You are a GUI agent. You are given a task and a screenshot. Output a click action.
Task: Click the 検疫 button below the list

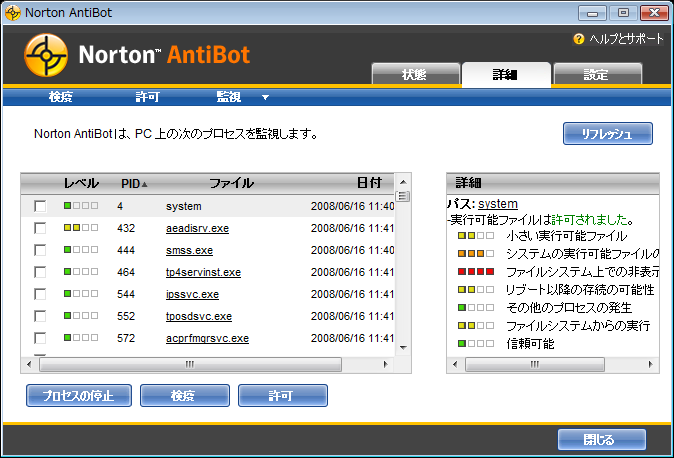184,396
